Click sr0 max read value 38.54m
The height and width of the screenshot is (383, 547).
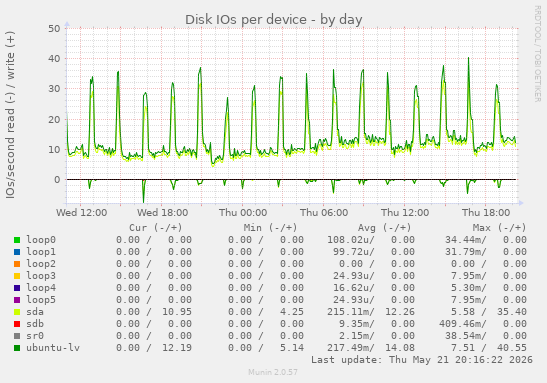point(463,336)
